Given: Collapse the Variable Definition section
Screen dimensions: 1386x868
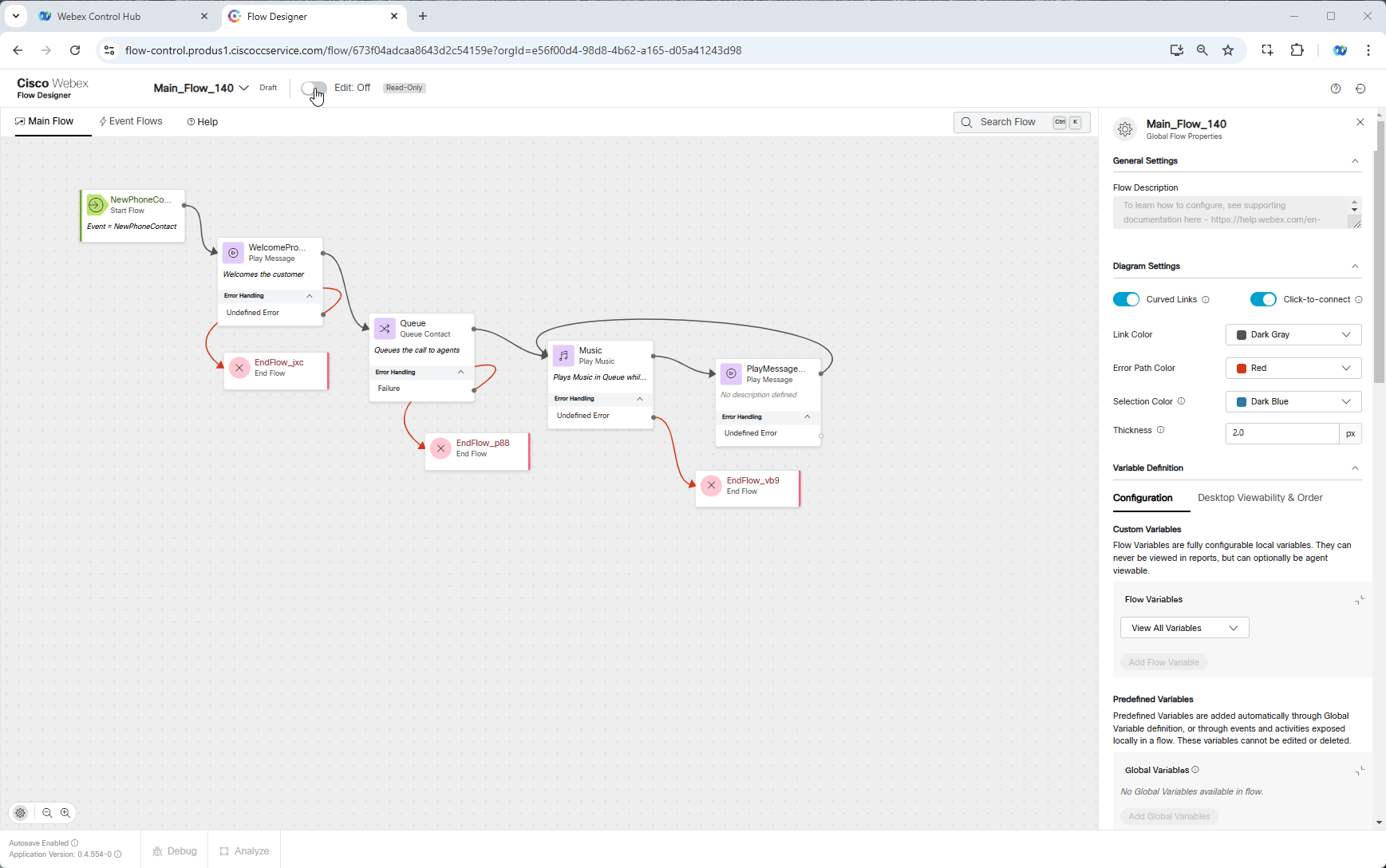Looking at the screenshot, I should [1355, 468].
